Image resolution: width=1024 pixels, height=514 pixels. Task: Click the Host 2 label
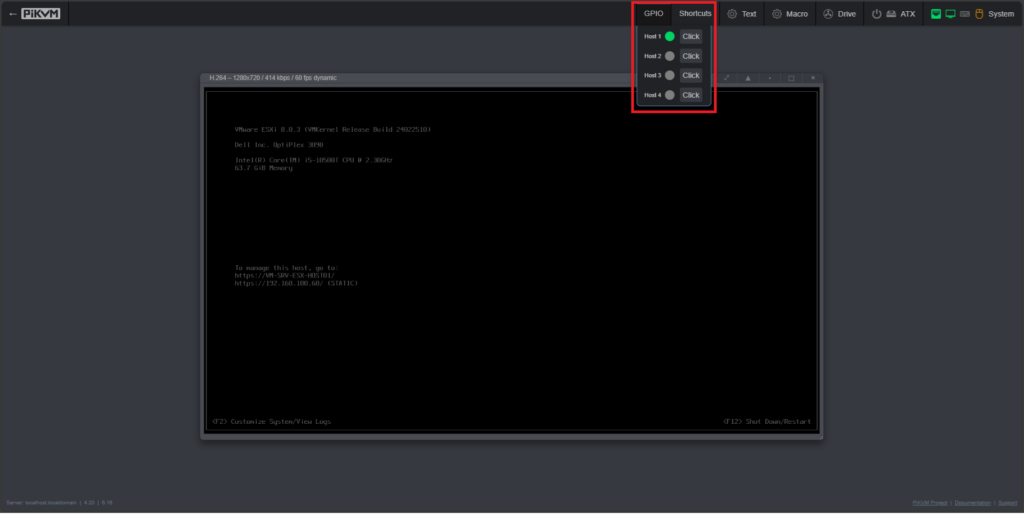652,56
